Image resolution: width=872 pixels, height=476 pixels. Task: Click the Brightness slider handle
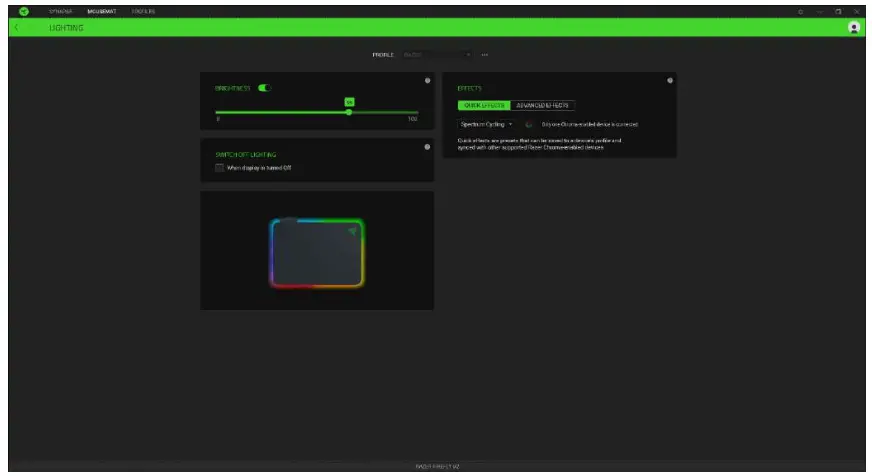click(x=349, y=112)
